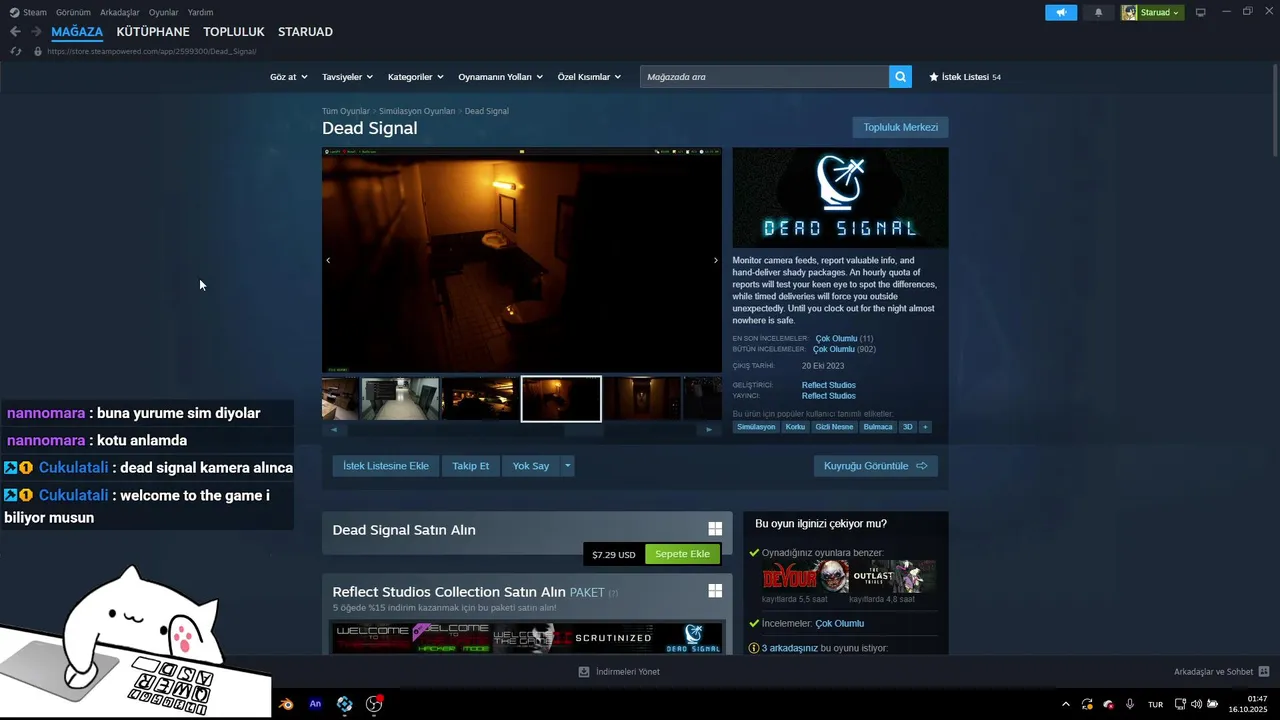
Task: Click the Takip Et button
Action: [x=470, y=465]
